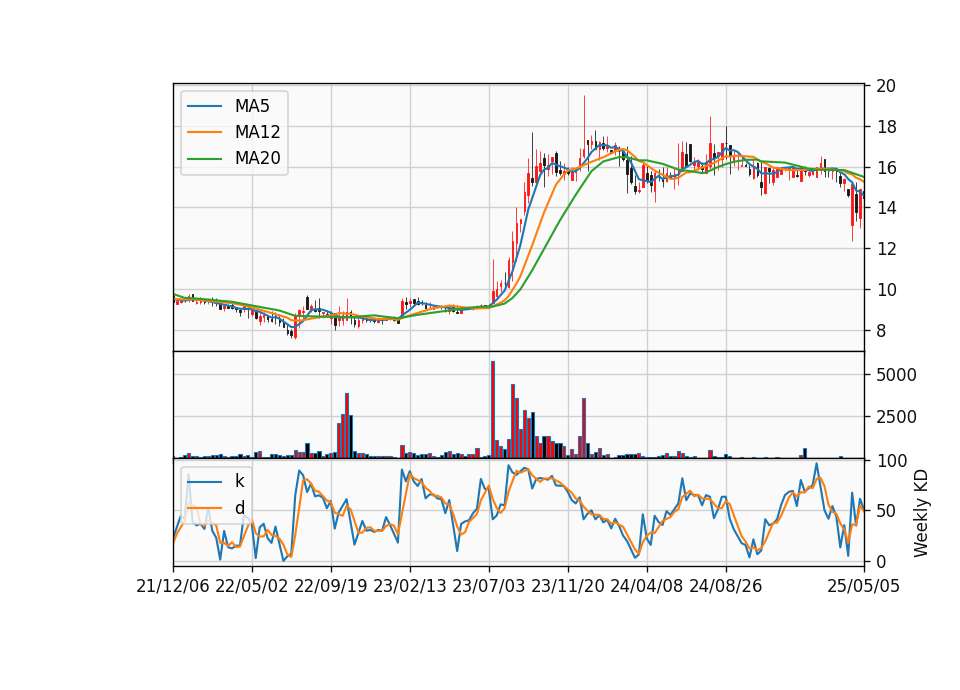Click the 22/09/19 date tick label

tap(331, 586)
